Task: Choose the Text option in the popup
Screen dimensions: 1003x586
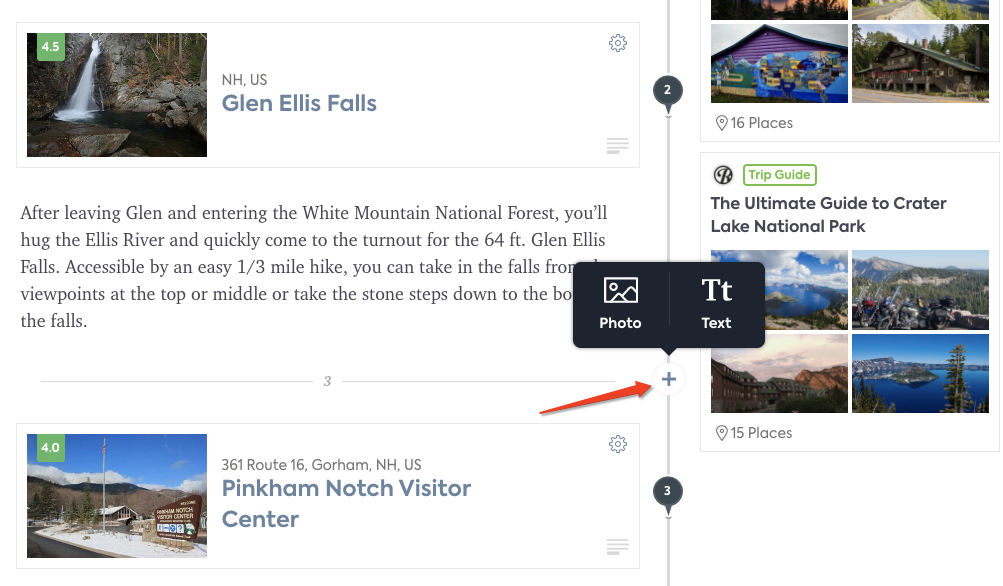Action: click(716, 304)
